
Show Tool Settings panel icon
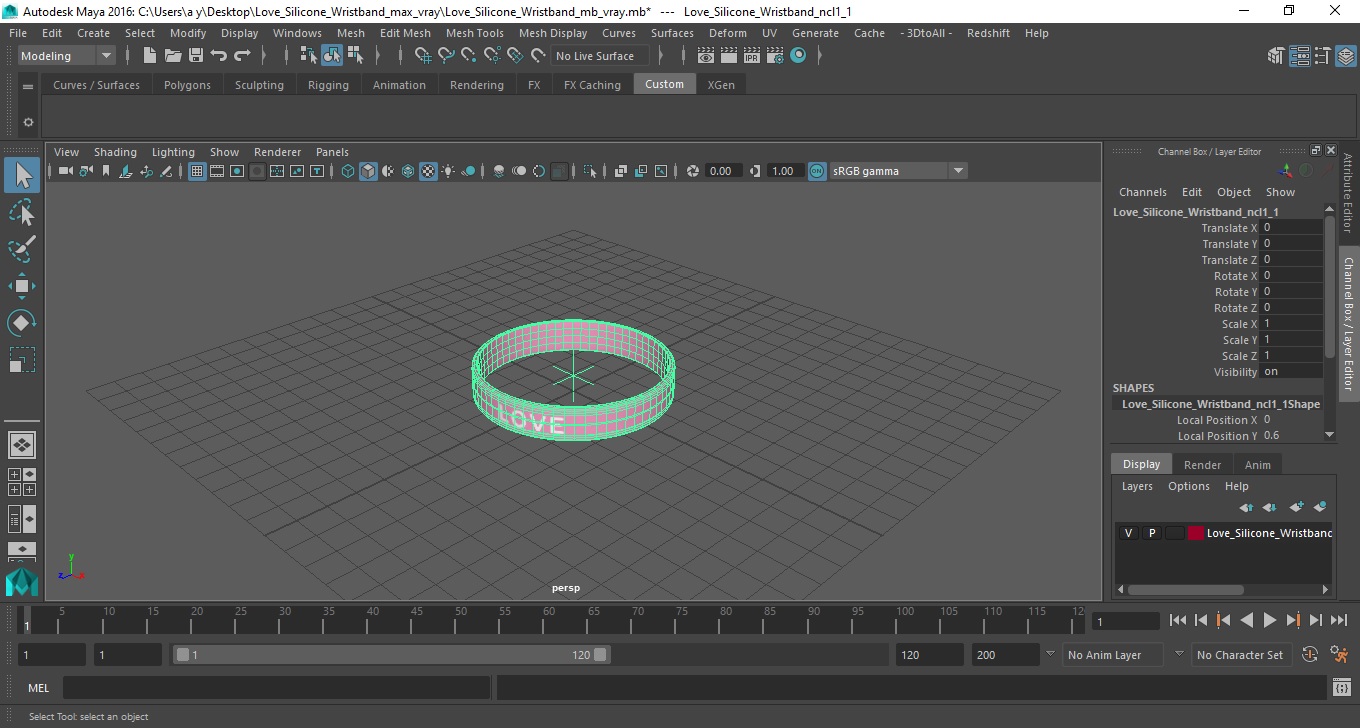tap(1322, 56)
